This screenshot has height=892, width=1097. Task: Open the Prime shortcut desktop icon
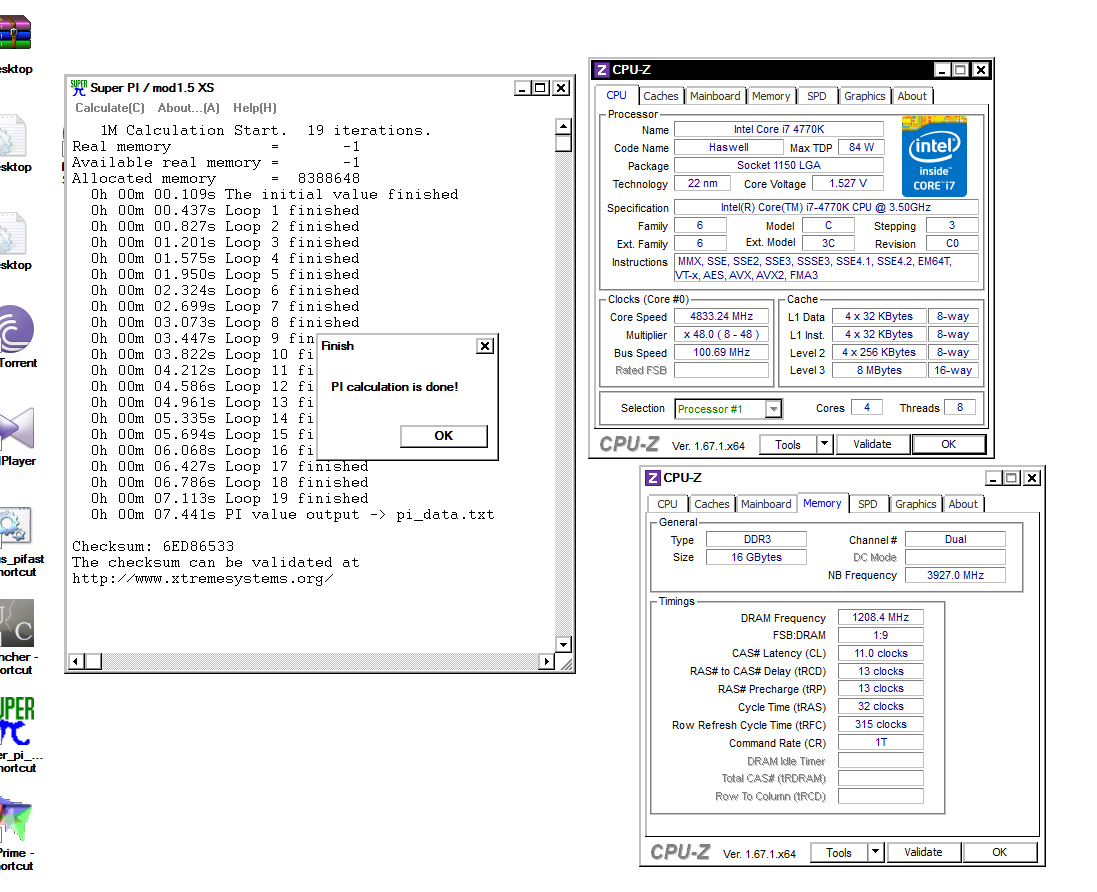coord(15,819)
